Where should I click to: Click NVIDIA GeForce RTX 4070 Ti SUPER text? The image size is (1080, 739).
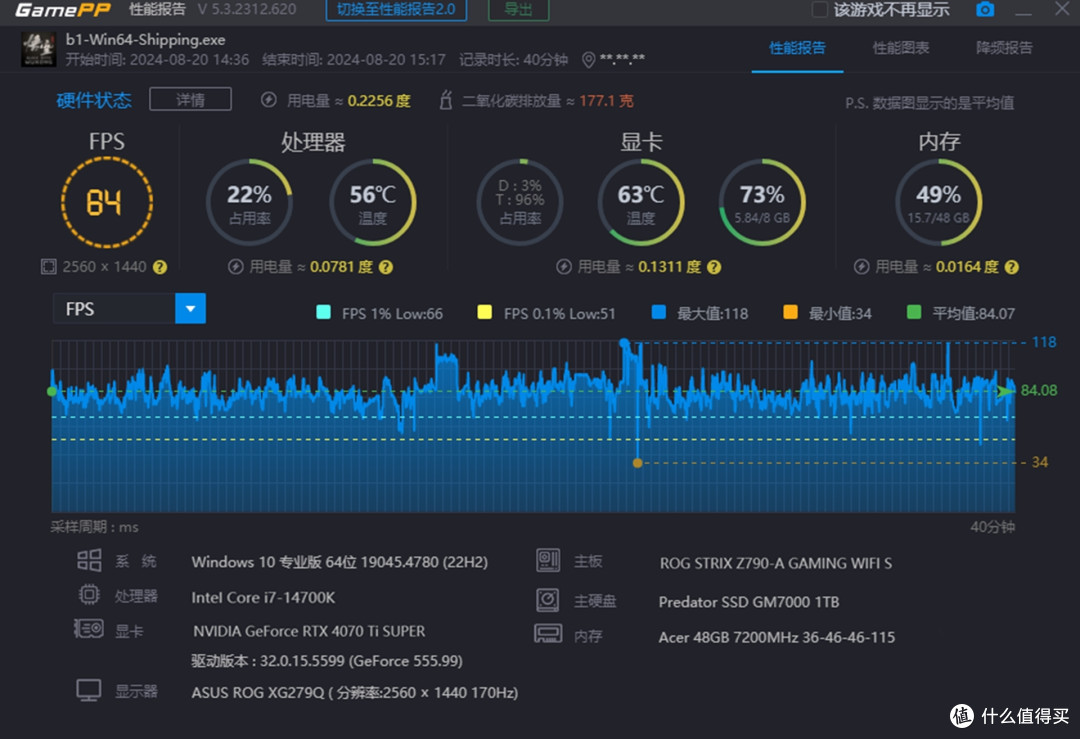click(309, 631)
